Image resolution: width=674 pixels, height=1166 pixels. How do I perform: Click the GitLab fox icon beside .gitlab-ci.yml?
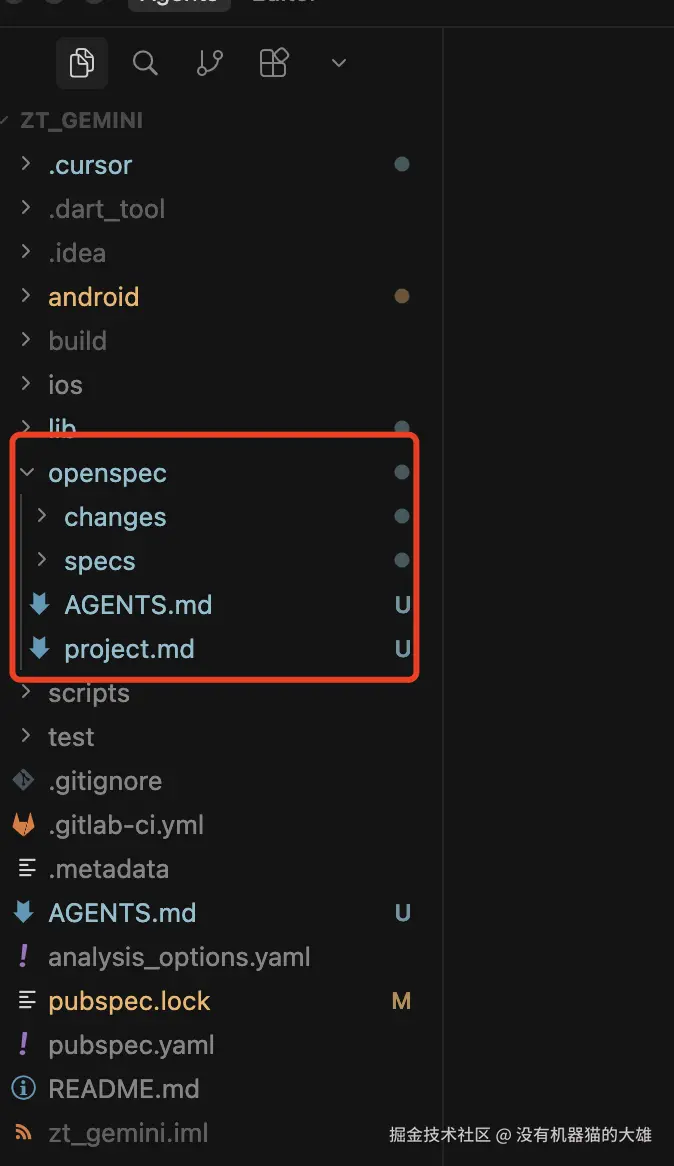[x=24, y=824]
